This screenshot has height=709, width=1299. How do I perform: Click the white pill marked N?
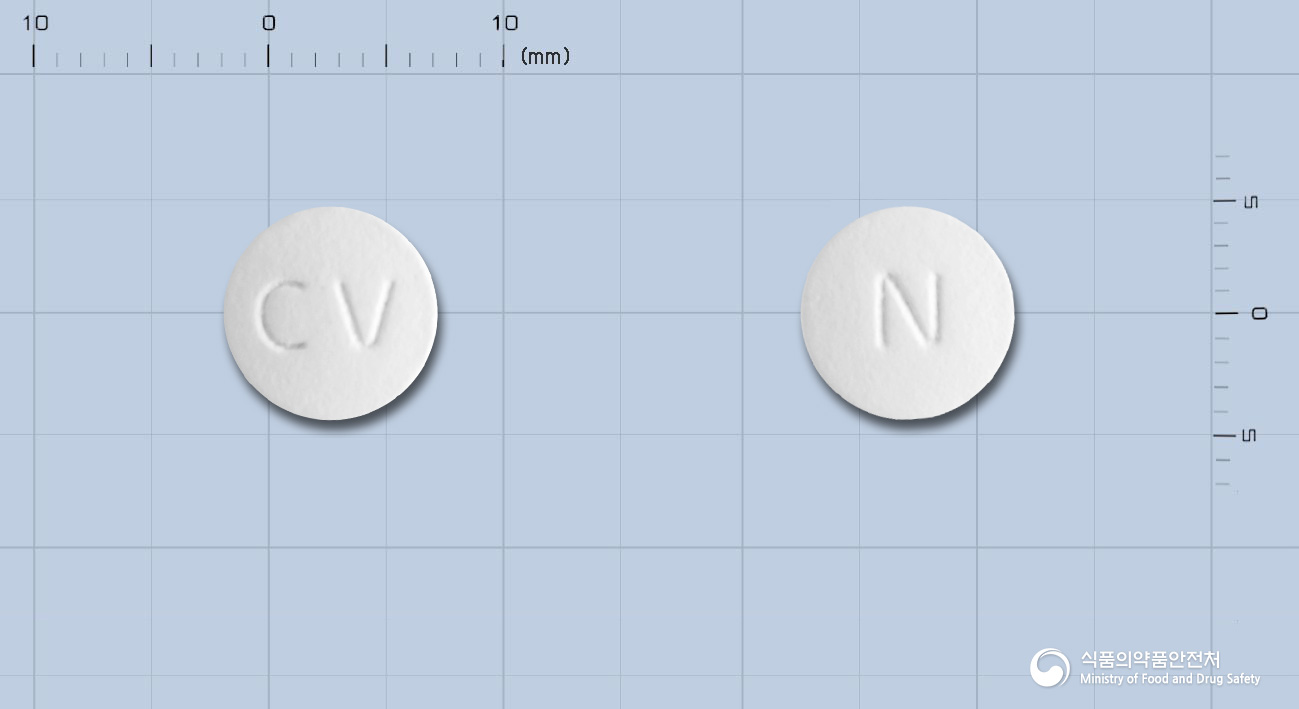[908, 313]
